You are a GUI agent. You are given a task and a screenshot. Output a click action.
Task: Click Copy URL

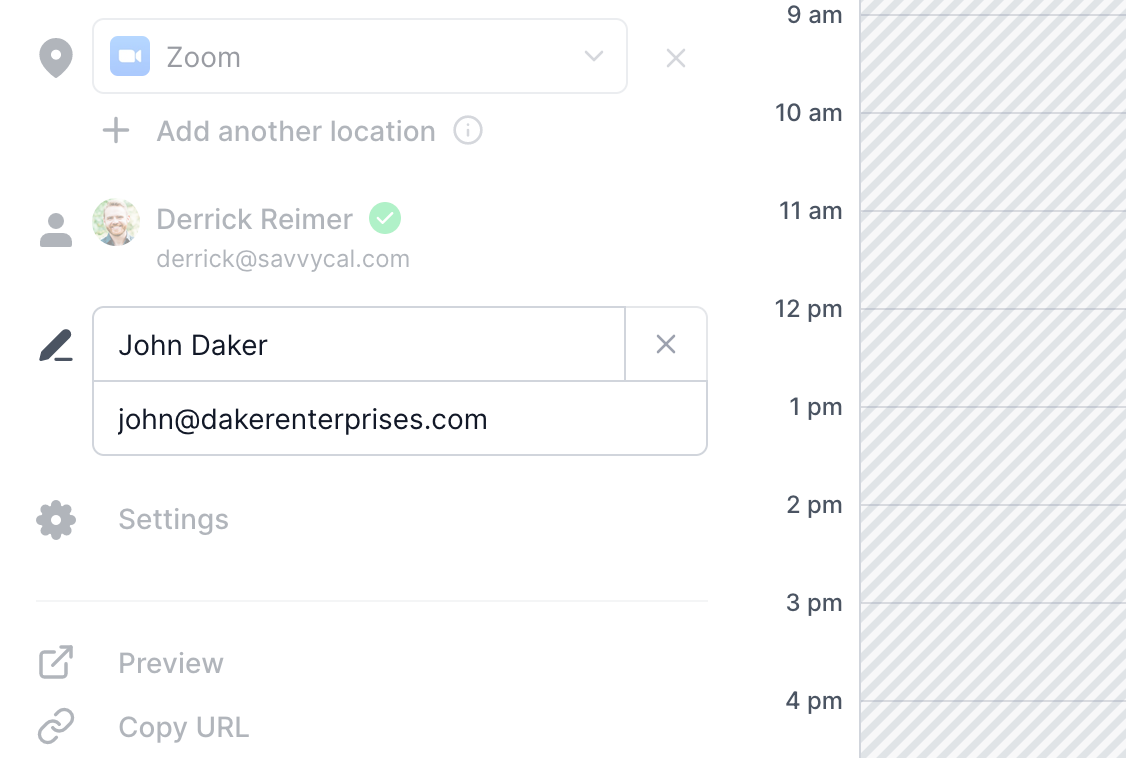184,726
